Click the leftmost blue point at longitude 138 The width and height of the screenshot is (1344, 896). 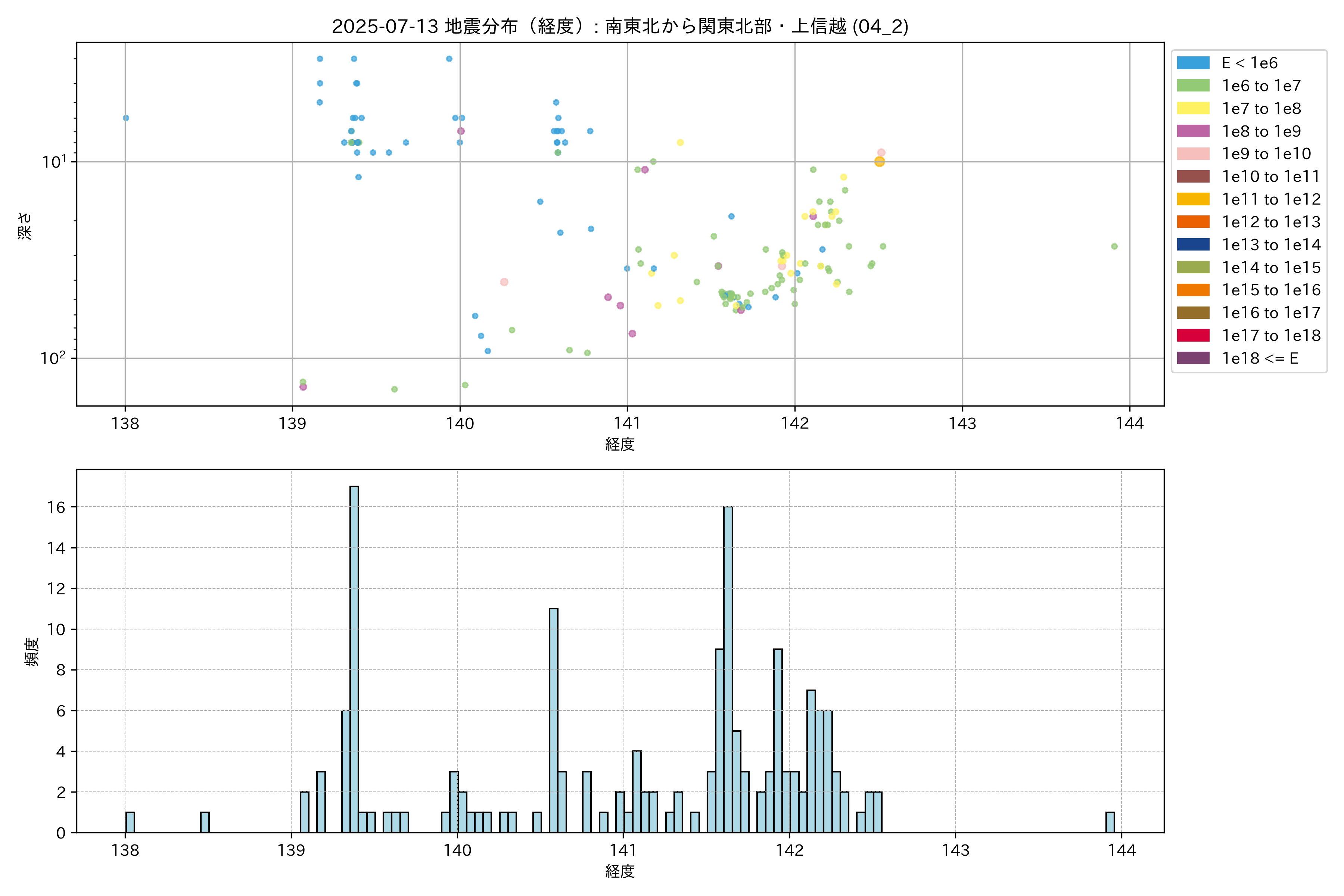coord(126,118)
